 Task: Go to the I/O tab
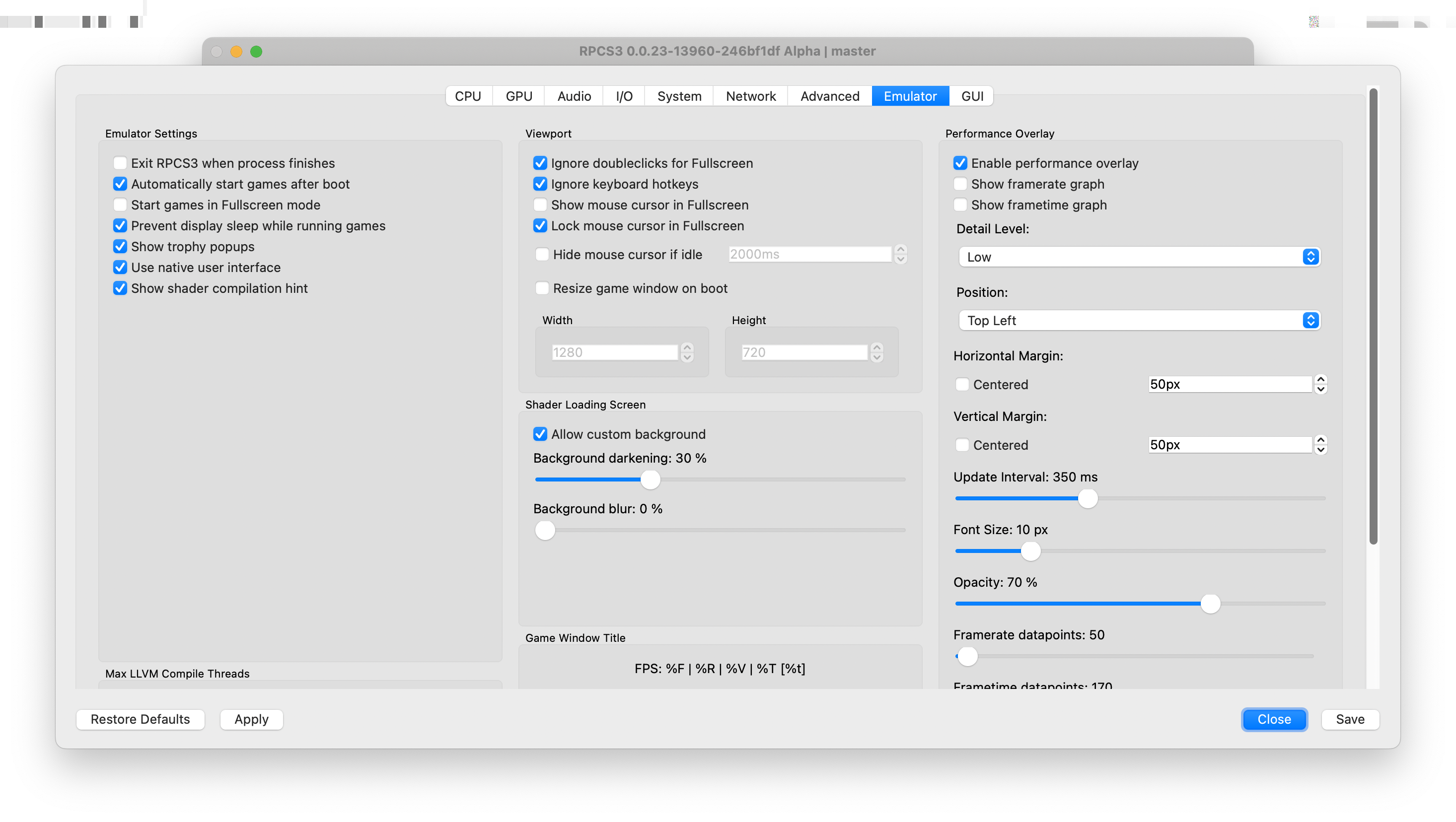point(623,96)
